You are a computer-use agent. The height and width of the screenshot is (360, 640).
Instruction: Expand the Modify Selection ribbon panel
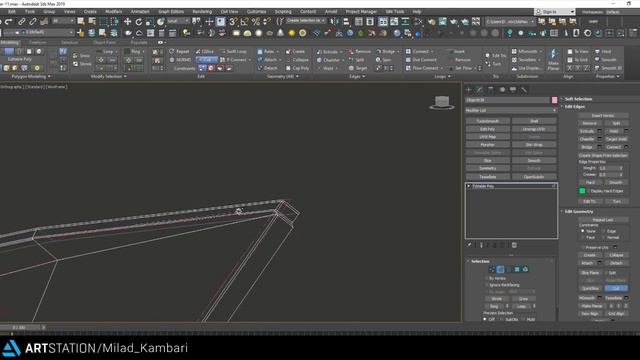109,76
